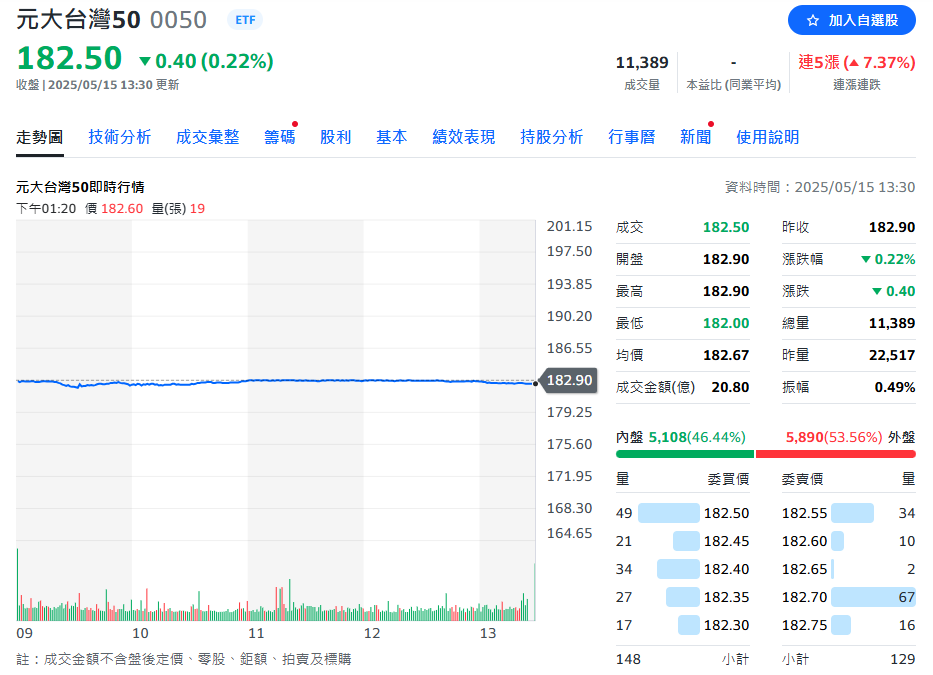This screenshot has width=933, height=675.
Task: Click ask price 182.75
Action: (x=804, y=625)
